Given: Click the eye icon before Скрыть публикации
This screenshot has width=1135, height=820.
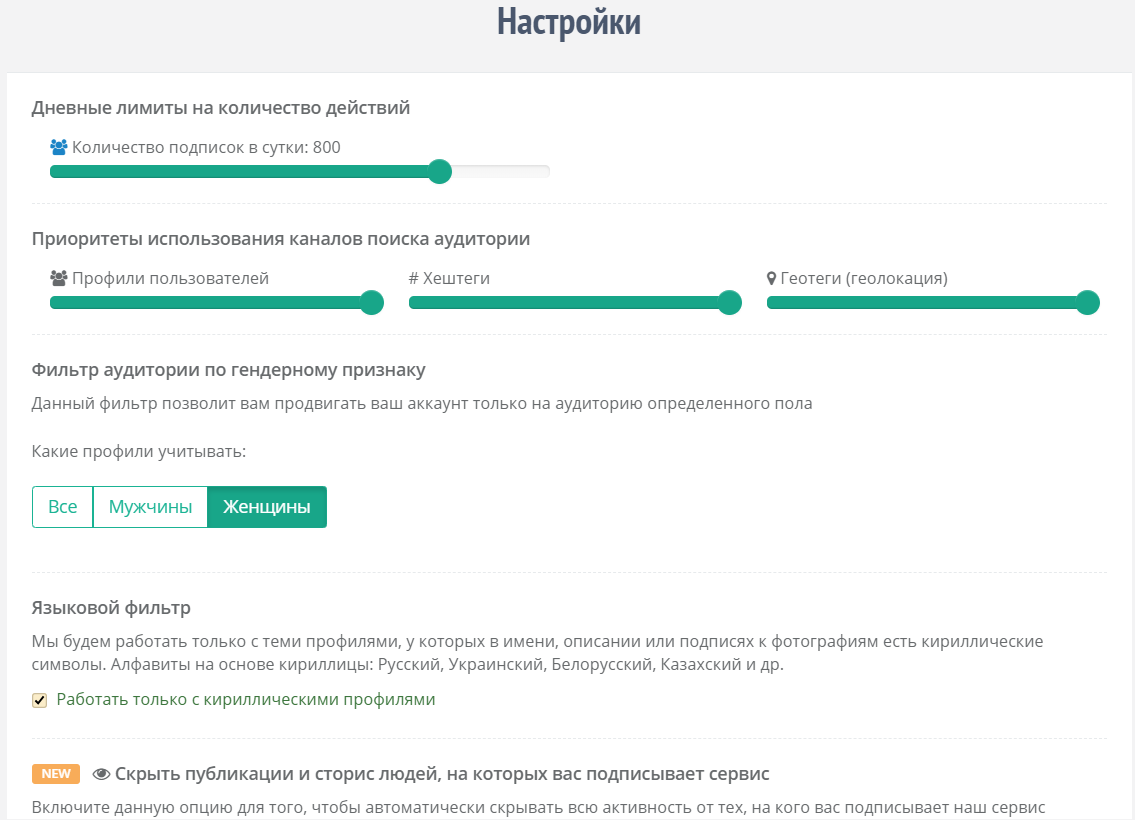Looking at the screenshot, I should pos(101,774).
